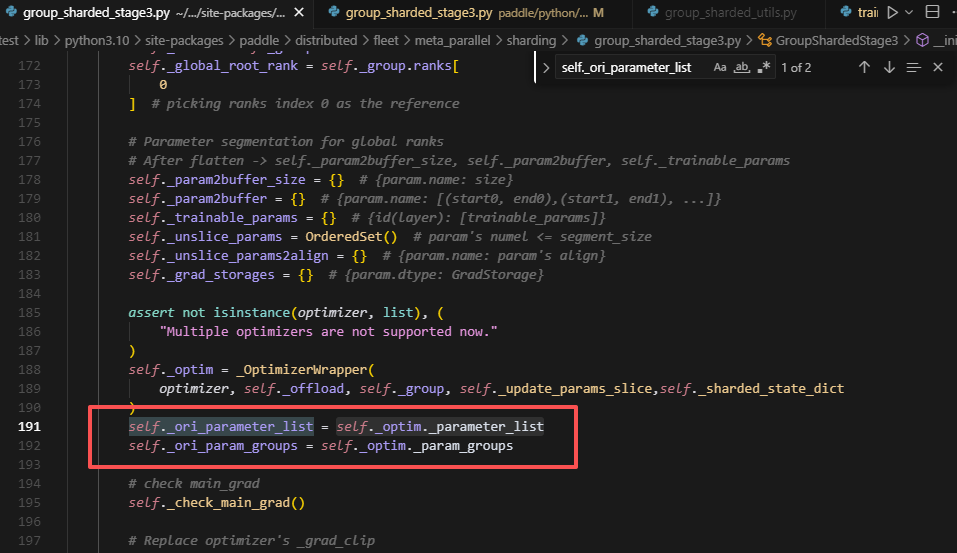Split the editor with layout icon
This screenshot has width=957, height=553.
[934, 13]
